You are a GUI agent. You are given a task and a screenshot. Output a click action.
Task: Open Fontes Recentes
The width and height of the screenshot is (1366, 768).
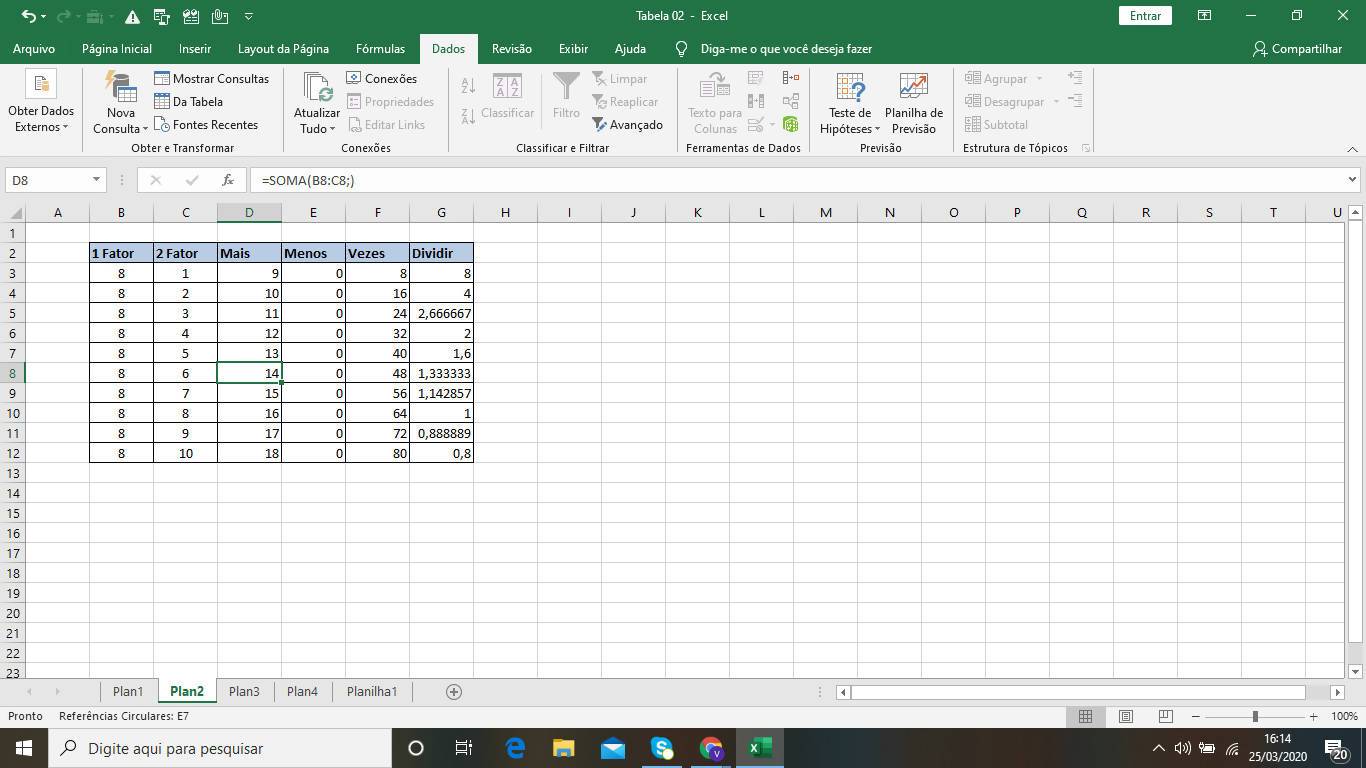206,124
